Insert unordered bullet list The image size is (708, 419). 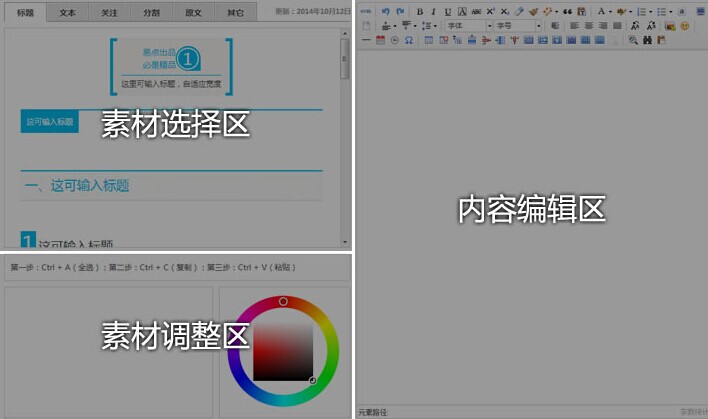point(661,12)
